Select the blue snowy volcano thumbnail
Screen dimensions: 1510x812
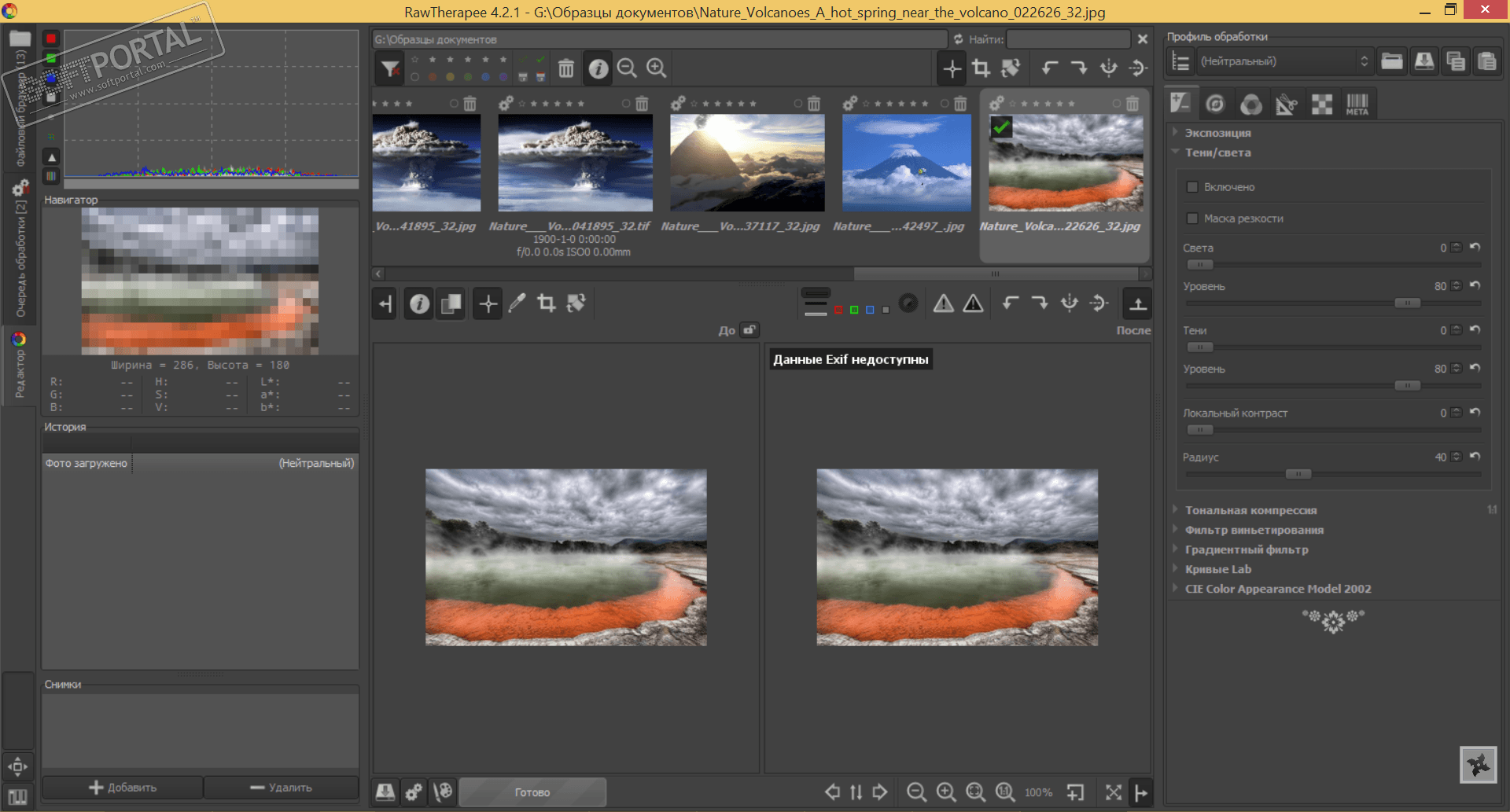tap(907, 164)
